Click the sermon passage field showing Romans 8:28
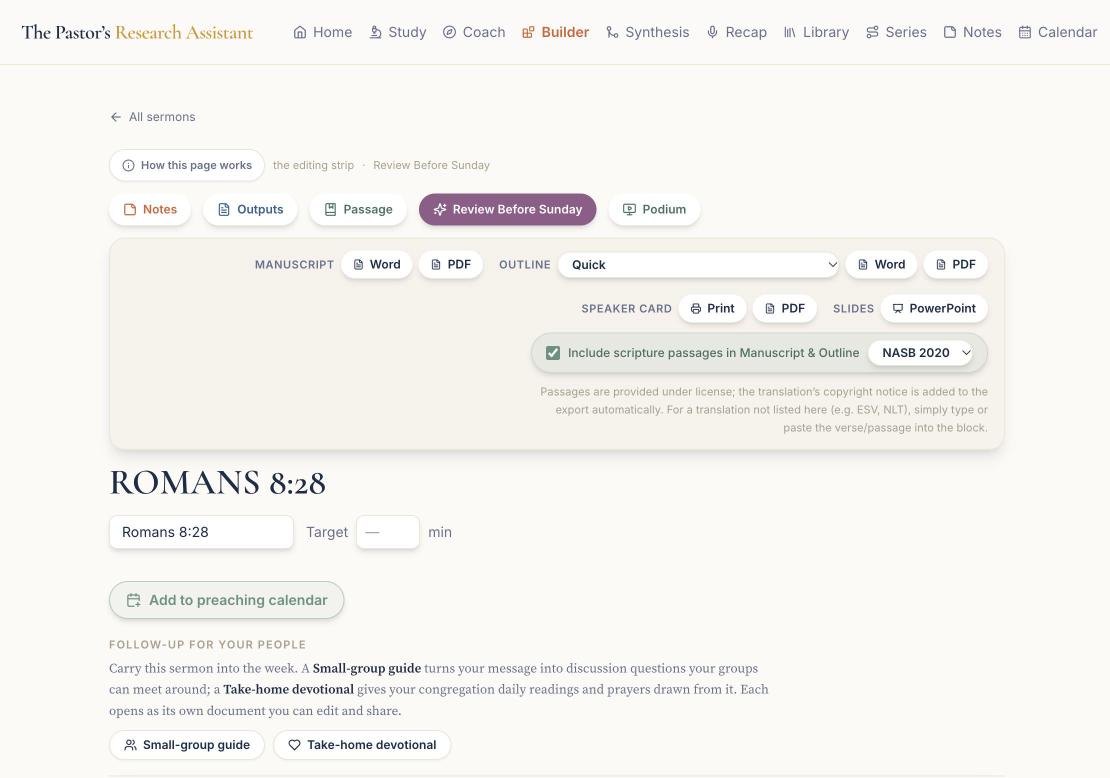The width and height of the screenshot is (1110, 778). [201, 532]
